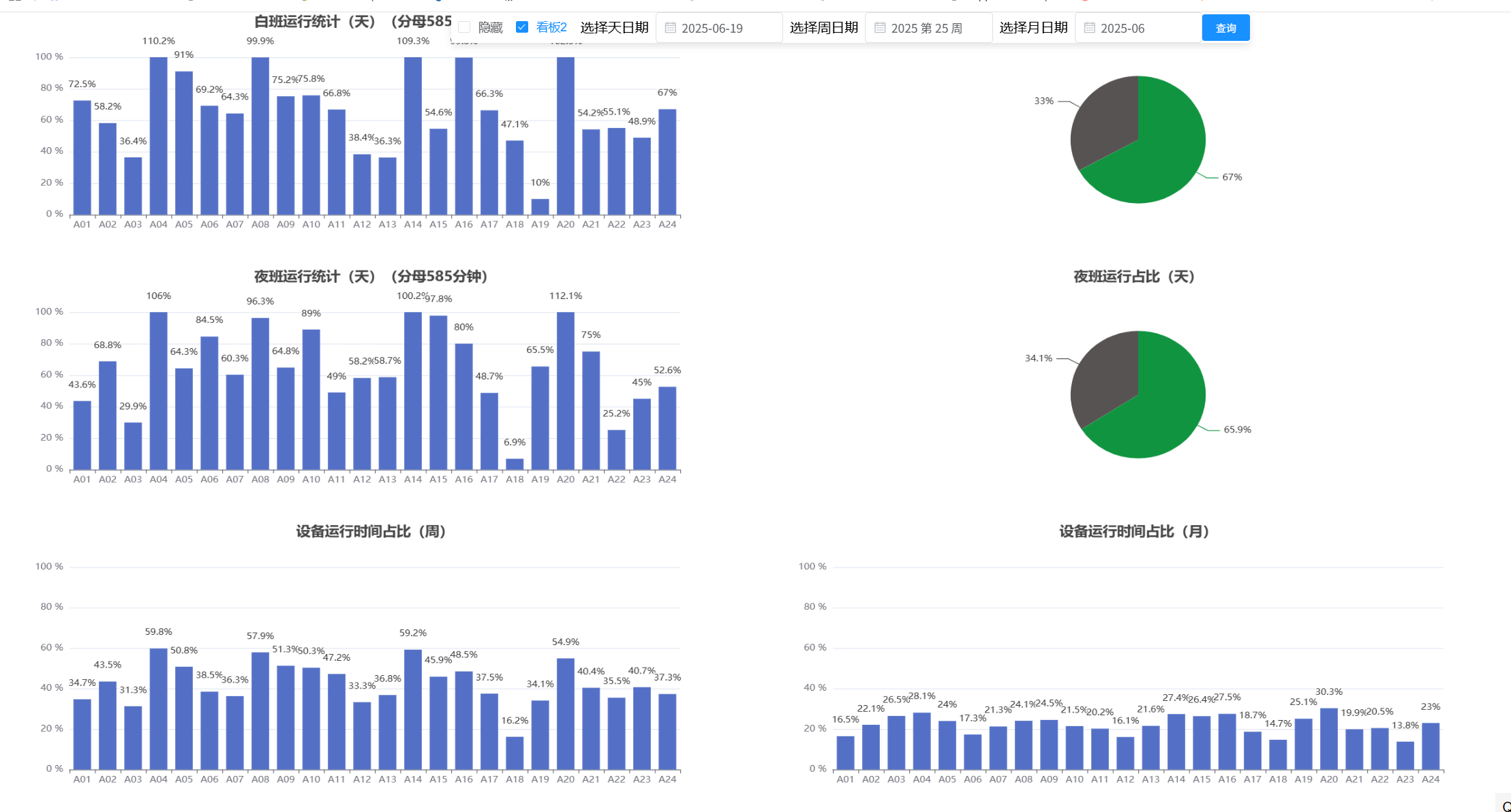Click A04 59.8% bar in weekly chart

pyautogui.click(x=158, y=708)
